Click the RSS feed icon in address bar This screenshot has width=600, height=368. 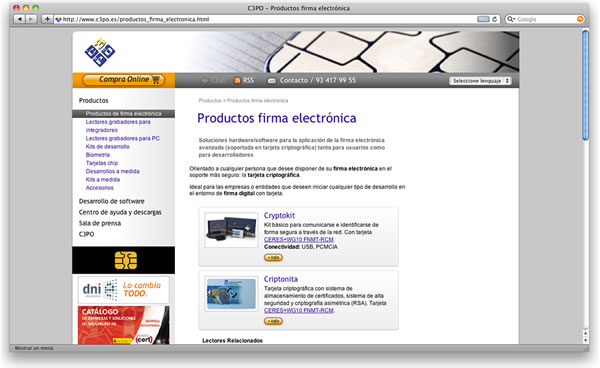point(483,19)
